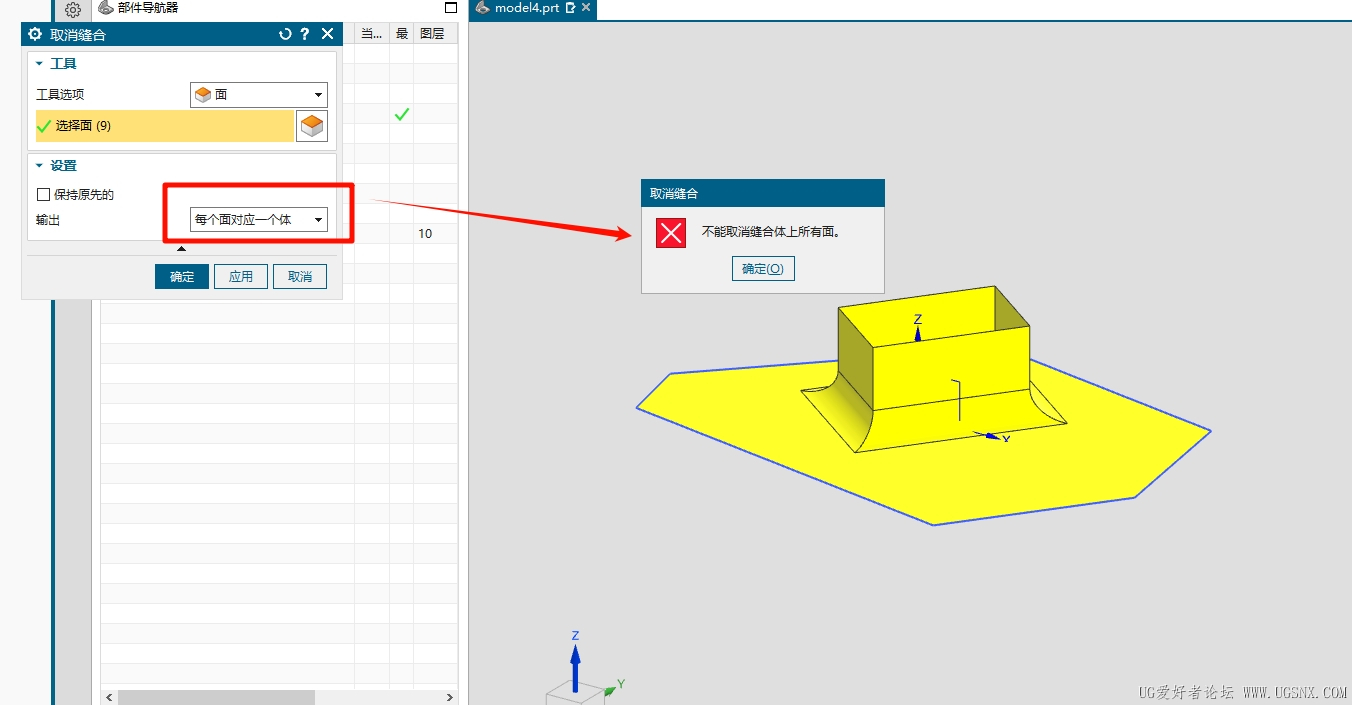Click the reset icon in Unsew dialog

[285, 34]
